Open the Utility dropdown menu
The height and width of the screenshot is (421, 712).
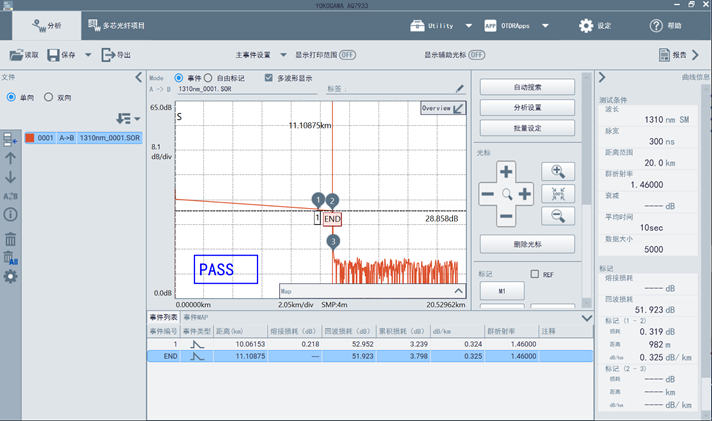(439, 26)
